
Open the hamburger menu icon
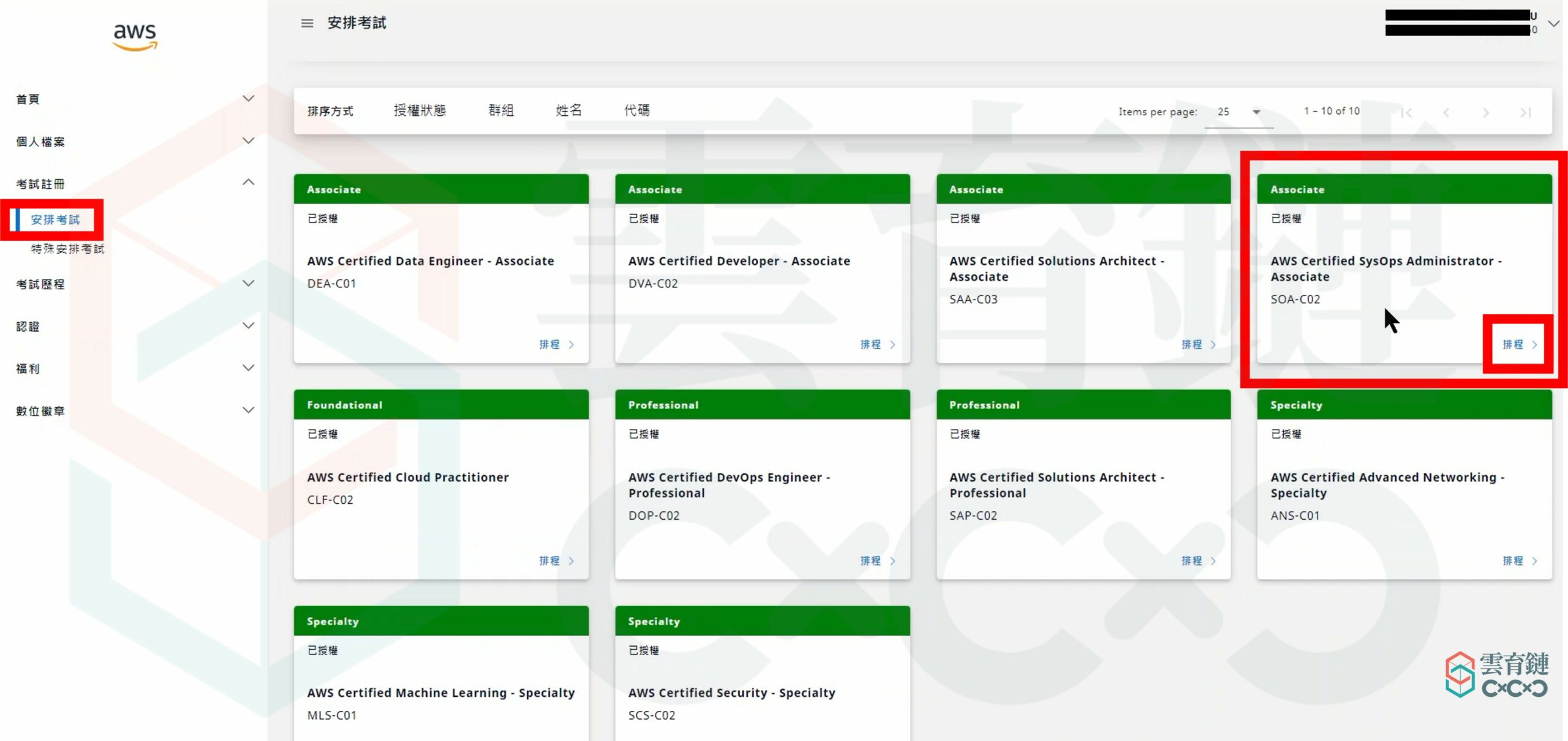[x=307, y=23]
